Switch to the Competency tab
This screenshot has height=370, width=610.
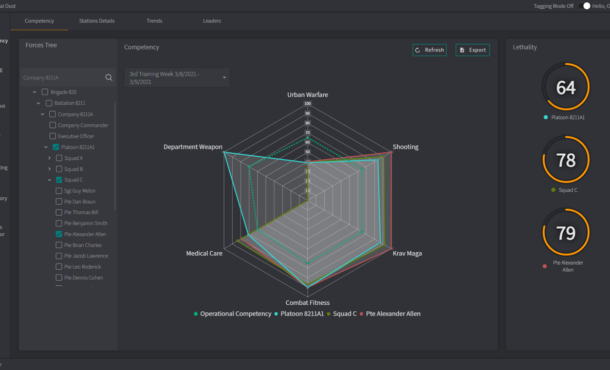[x=39, y=21]
